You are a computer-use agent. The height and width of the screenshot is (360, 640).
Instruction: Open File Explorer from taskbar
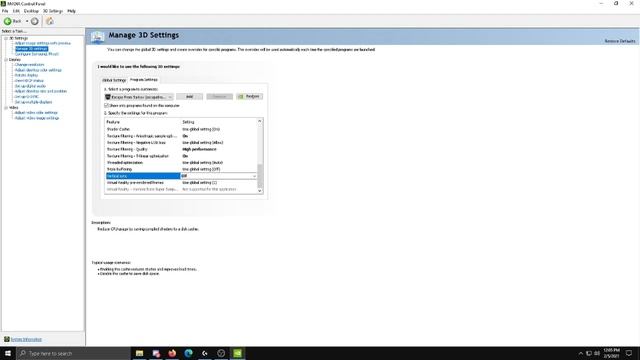pos(140,353)
